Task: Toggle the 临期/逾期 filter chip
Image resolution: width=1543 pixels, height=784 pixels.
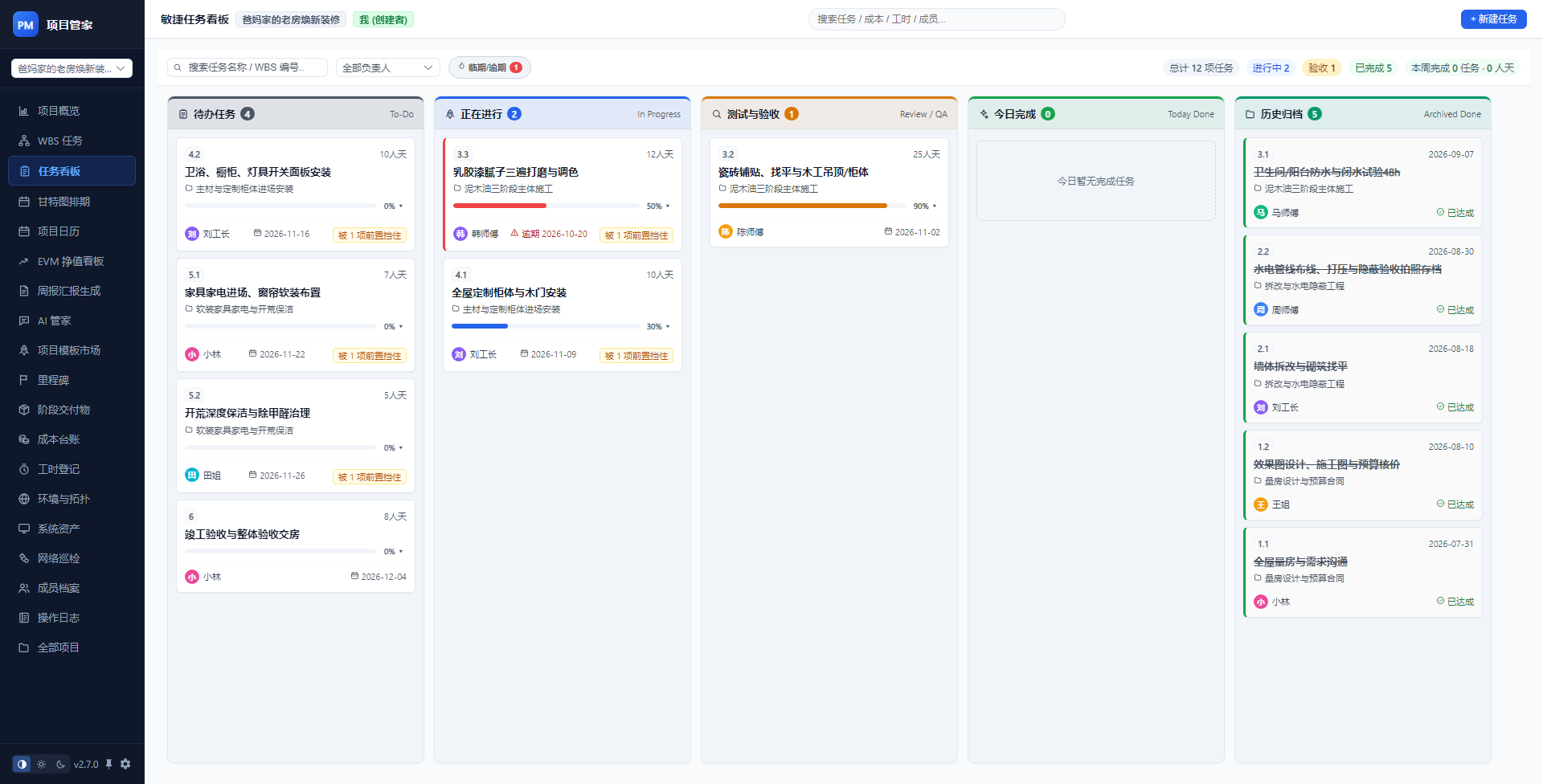Action: point(489,67)
